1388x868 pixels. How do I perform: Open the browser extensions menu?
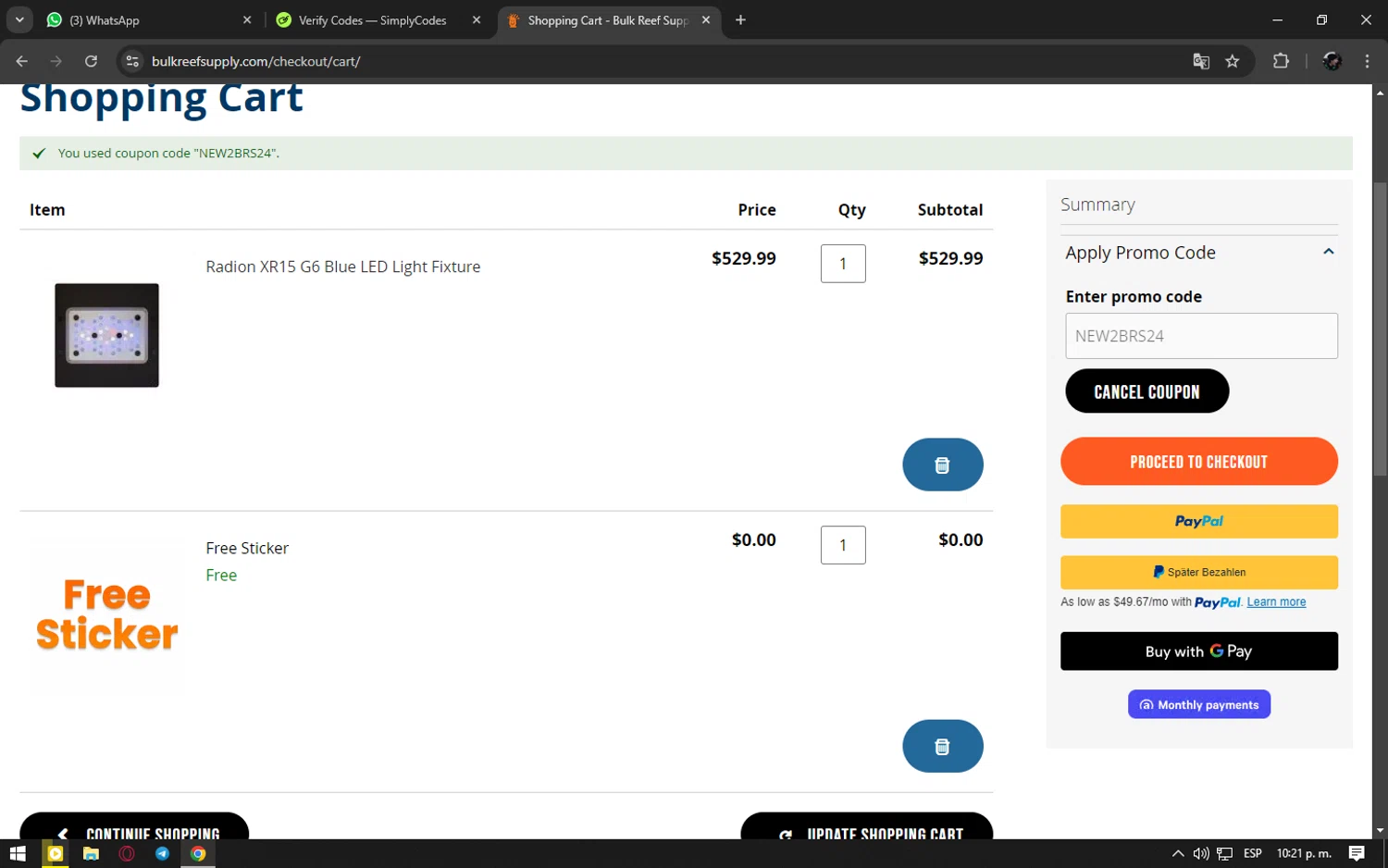pos(1281,61)
